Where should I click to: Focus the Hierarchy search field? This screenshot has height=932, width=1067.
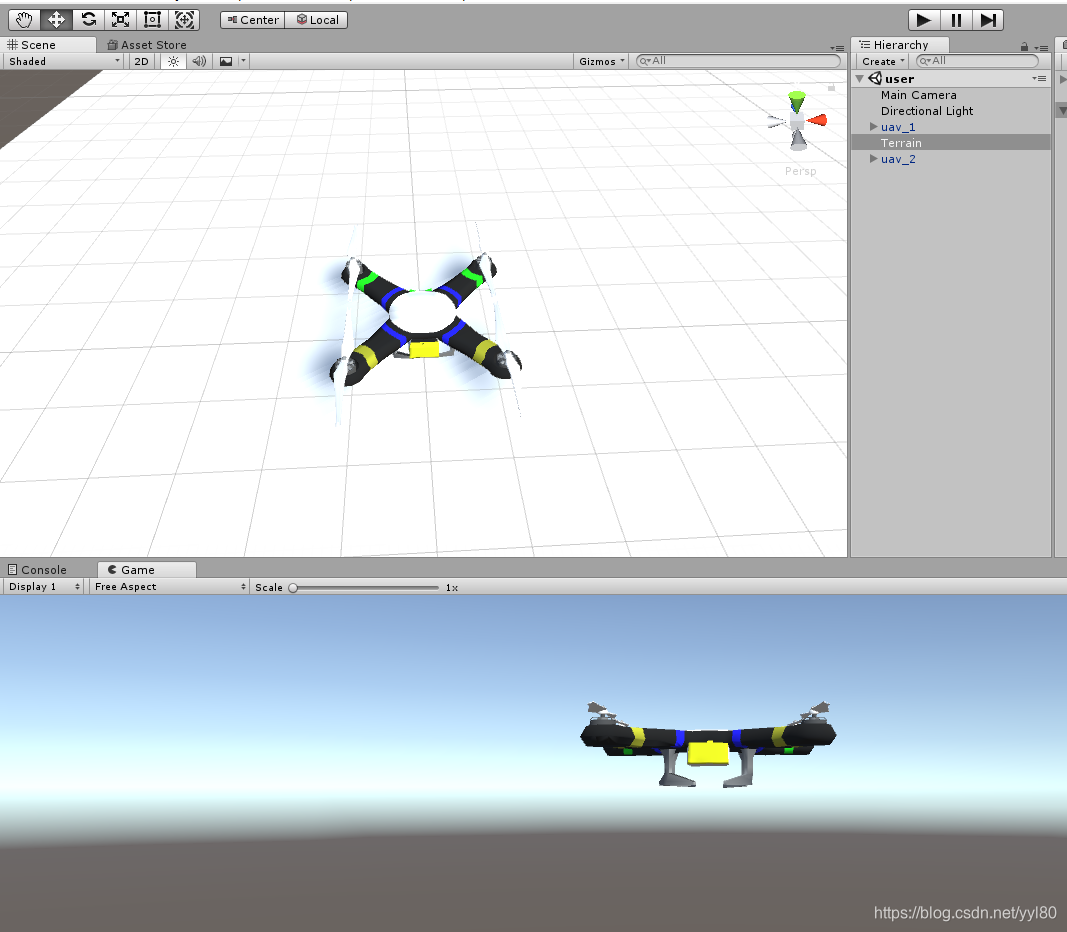[977, 61]
